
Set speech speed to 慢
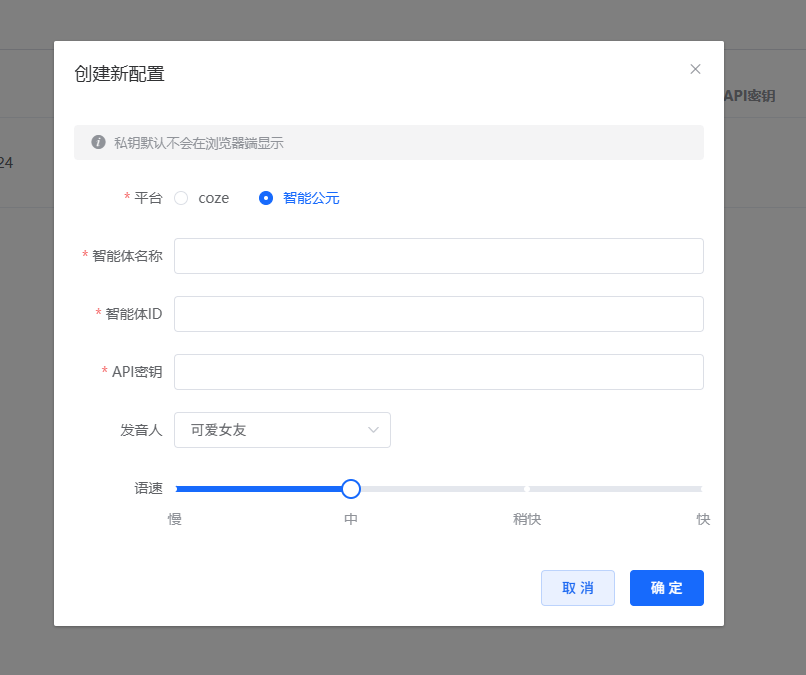176,488
